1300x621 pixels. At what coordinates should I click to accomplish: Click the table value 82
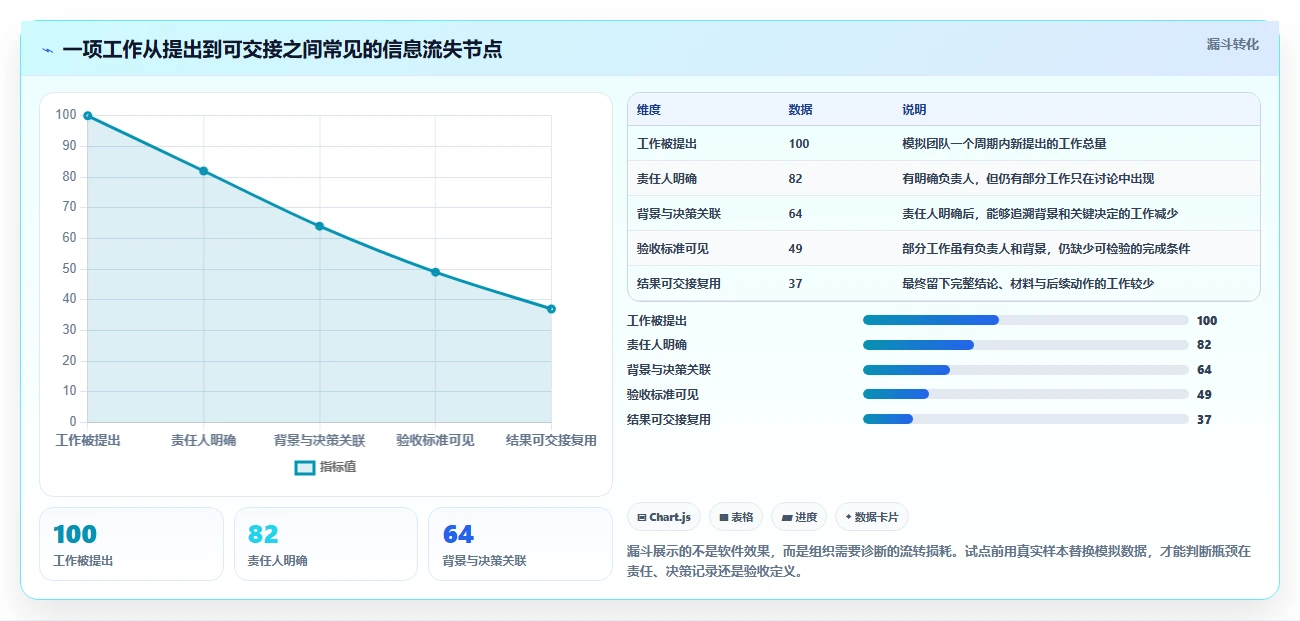tap(795, 179)
